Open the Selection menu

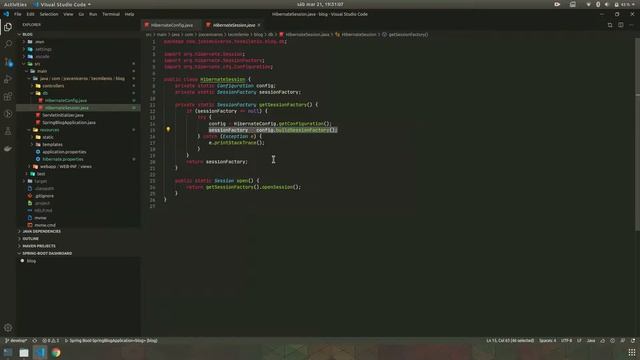pos(49,14)
